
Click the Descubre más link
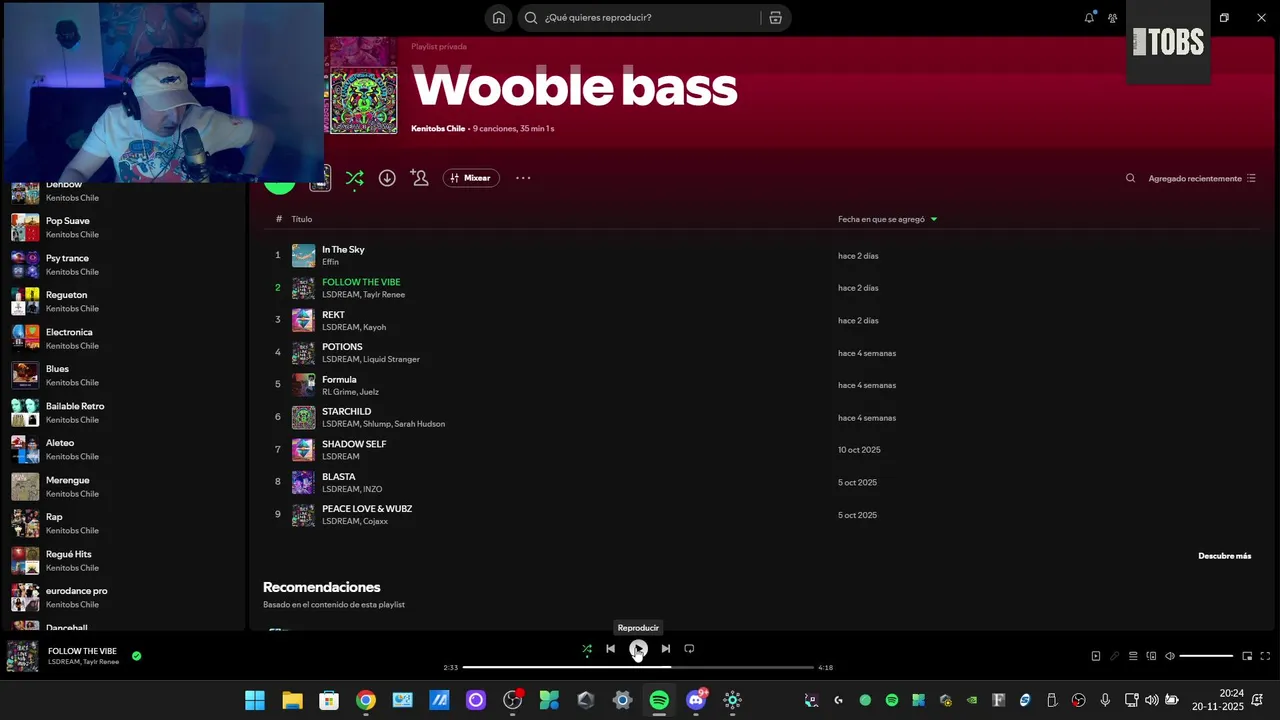click(x=1224, y=556)
